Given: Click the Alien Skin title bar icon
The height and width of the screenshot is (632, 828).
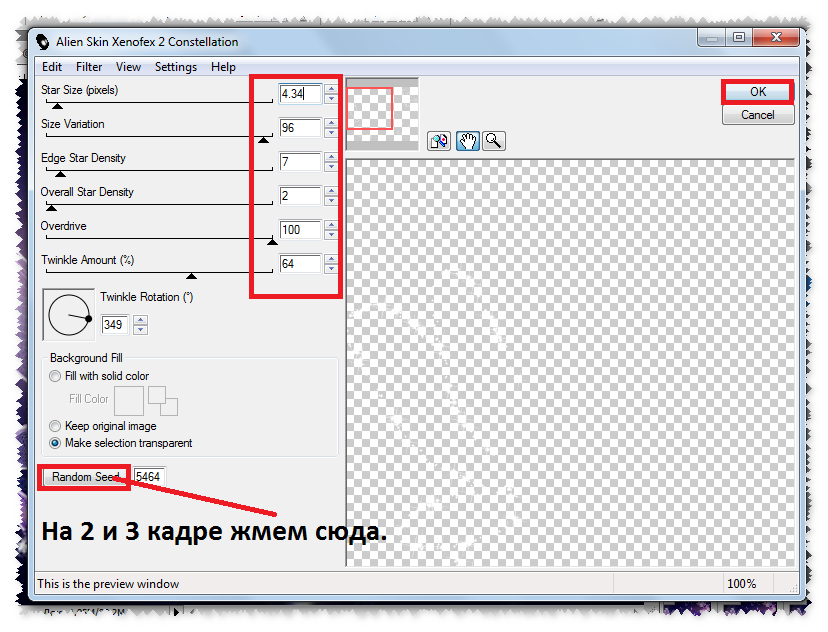Looking at the screenshot, I should tap(42, 42).
